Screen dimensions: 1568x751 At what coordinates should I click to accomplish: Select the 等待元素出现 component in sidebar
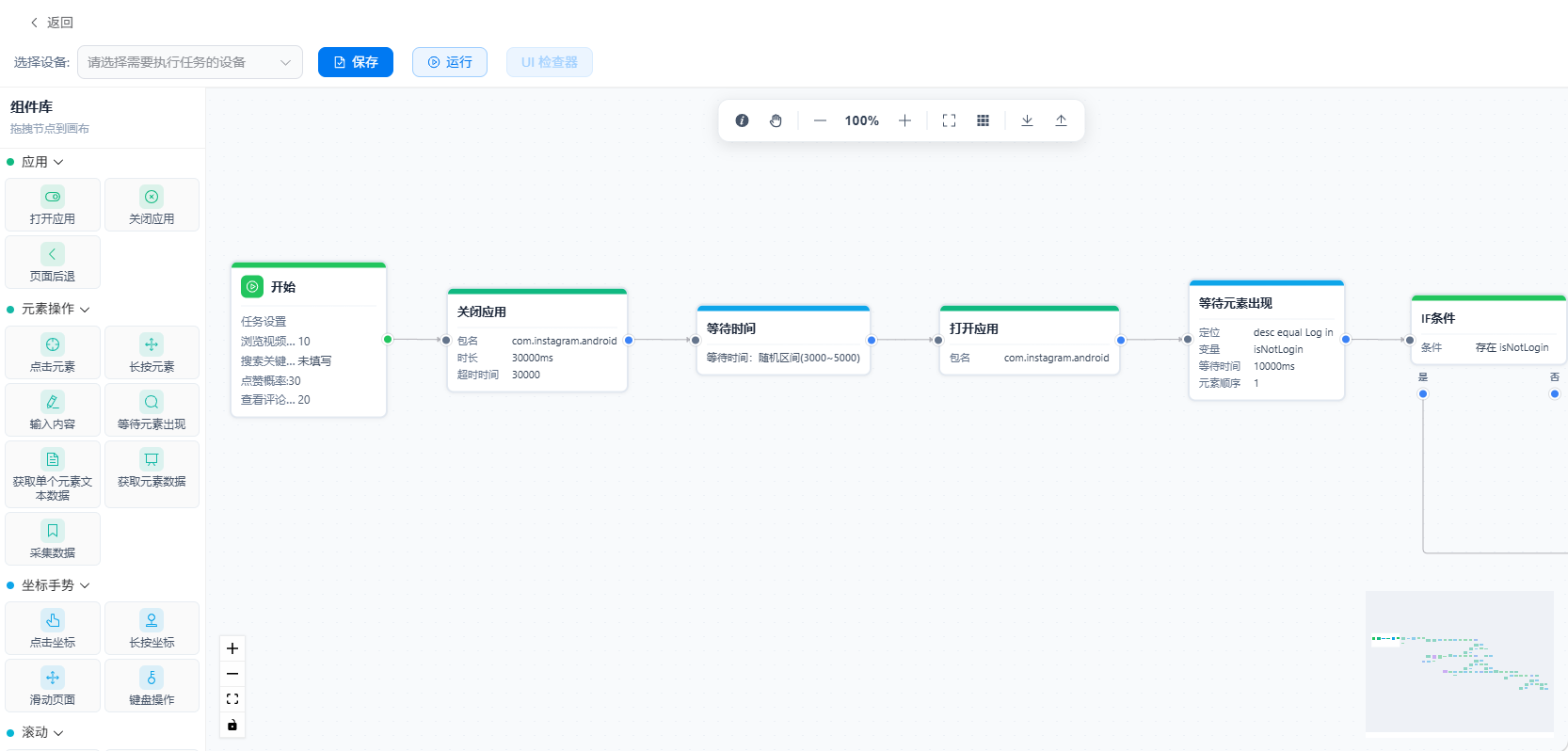(x=152, y=409)
